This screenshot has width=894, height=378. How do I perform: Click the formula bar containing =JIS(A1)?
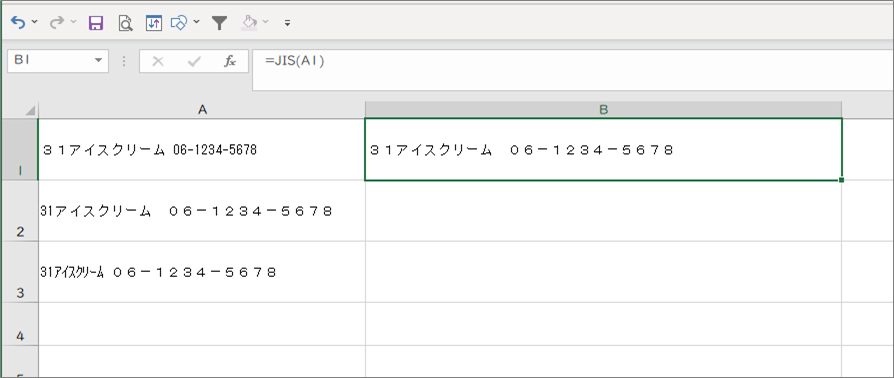pyautogui.click(x=572, y=70)
